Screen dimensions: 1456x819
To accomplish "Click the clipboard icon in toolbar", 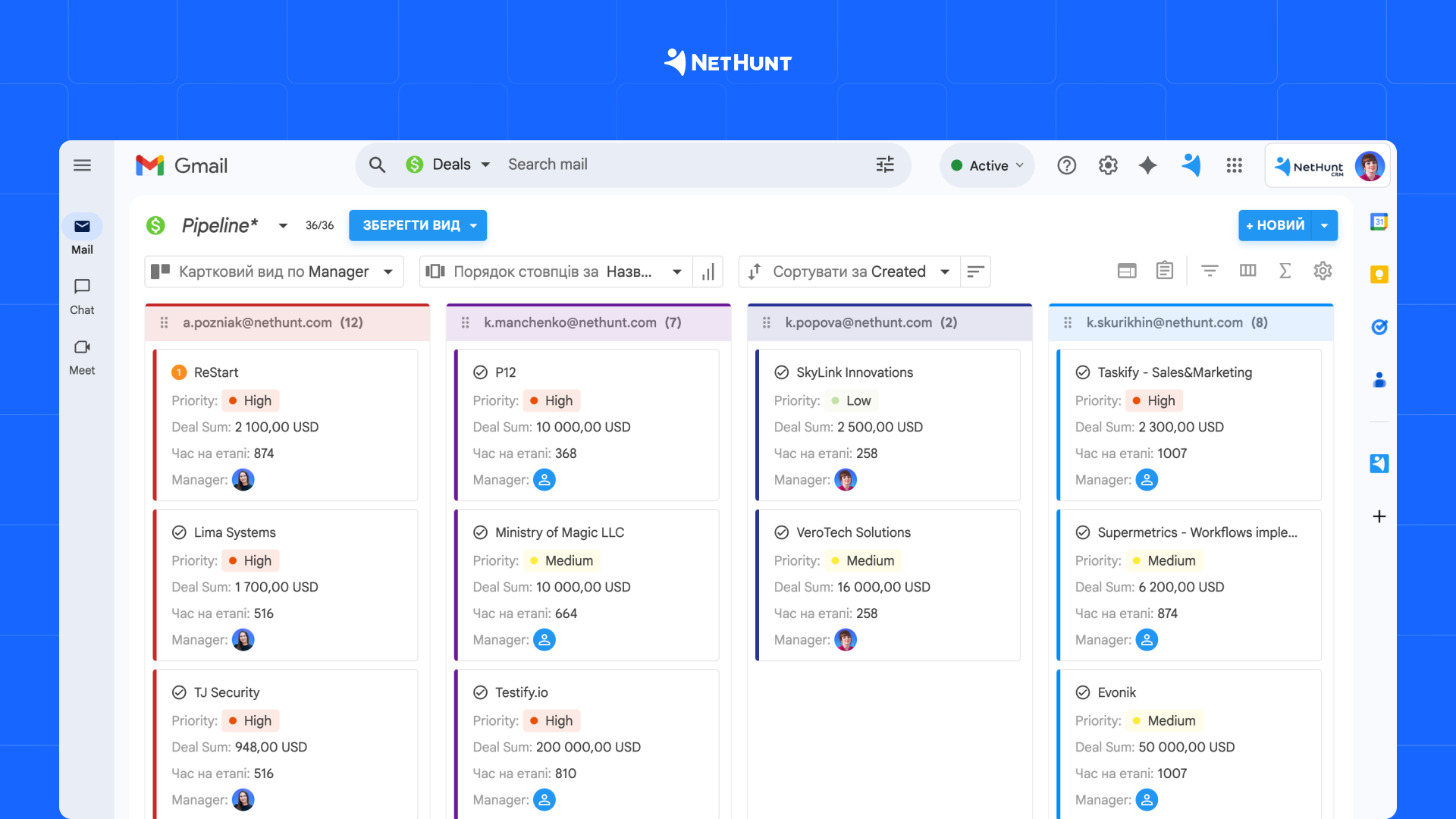I will coord(1164,271).
